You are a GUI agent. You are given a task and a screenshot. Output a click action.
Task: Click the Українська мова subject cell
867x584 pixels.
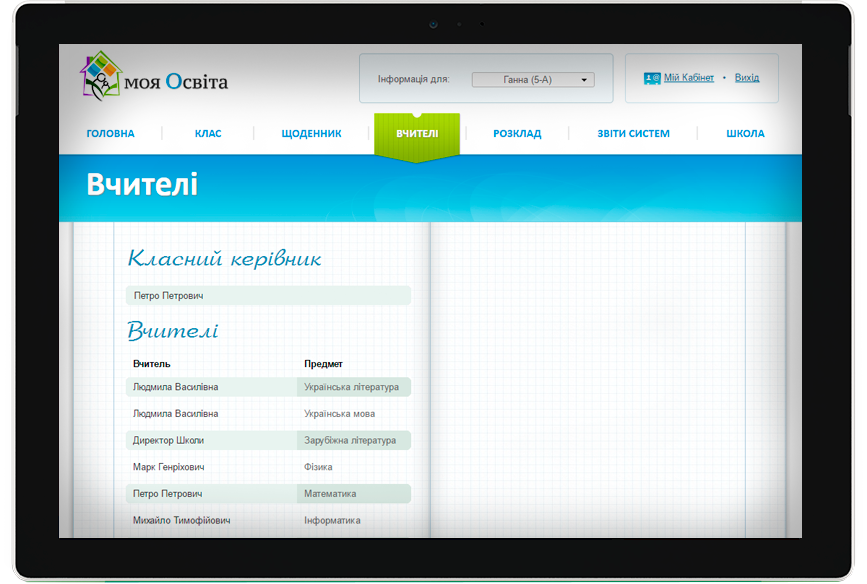pyautogui.click(x=340, y=413)
